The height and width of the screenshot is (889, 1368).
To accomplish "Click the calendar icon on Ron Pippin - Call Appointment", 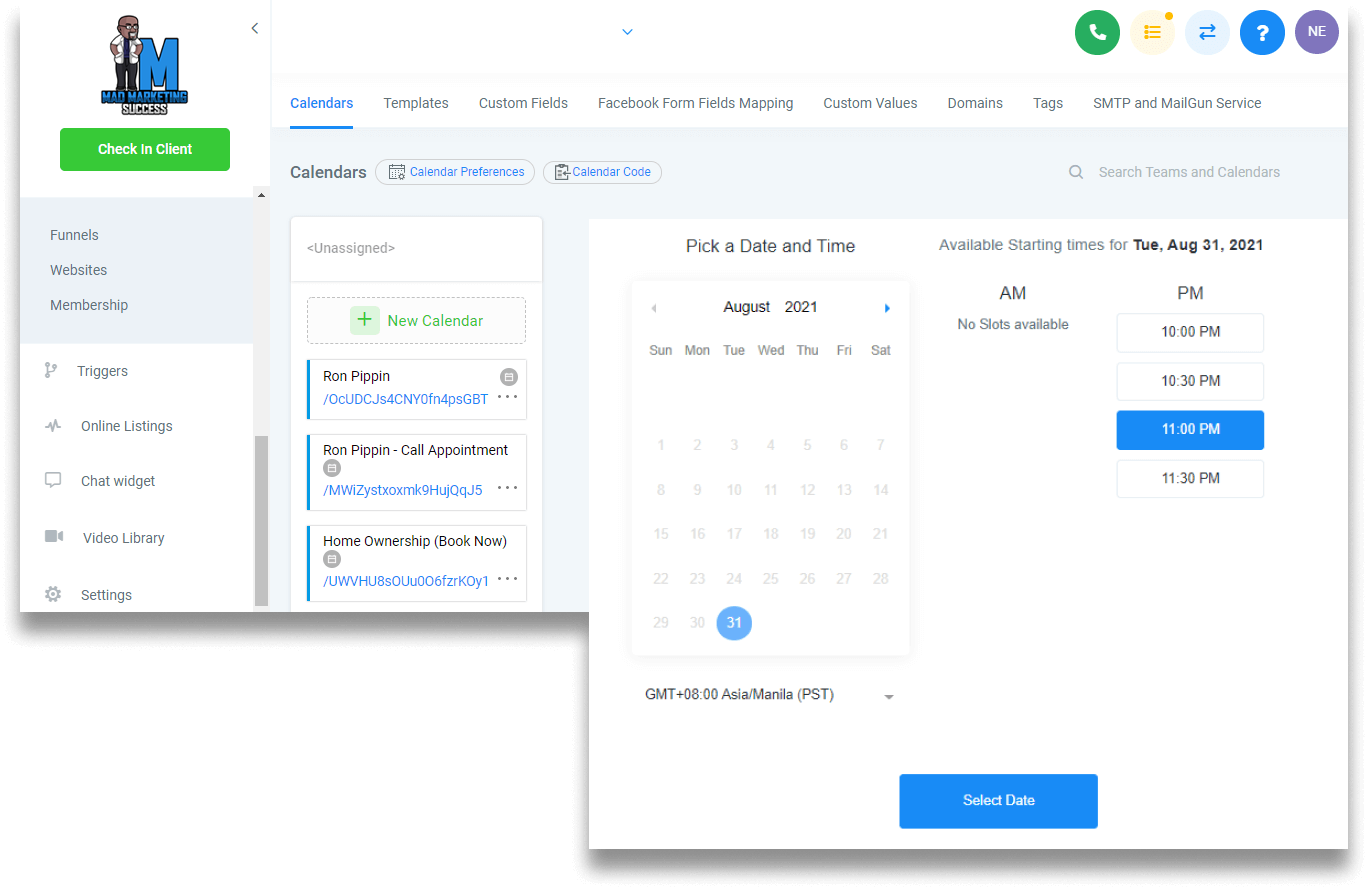I will pos(332,468).
